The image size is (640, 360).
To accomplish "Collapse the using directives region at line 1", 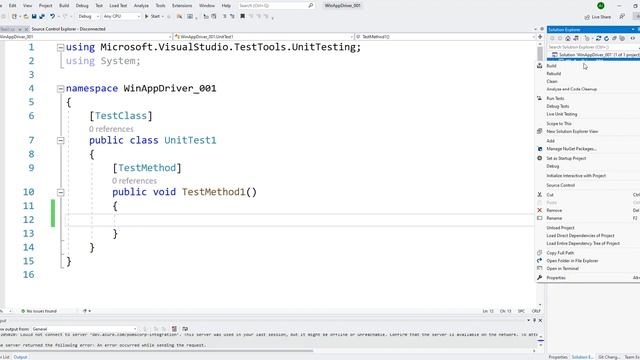I will (60, 47).
